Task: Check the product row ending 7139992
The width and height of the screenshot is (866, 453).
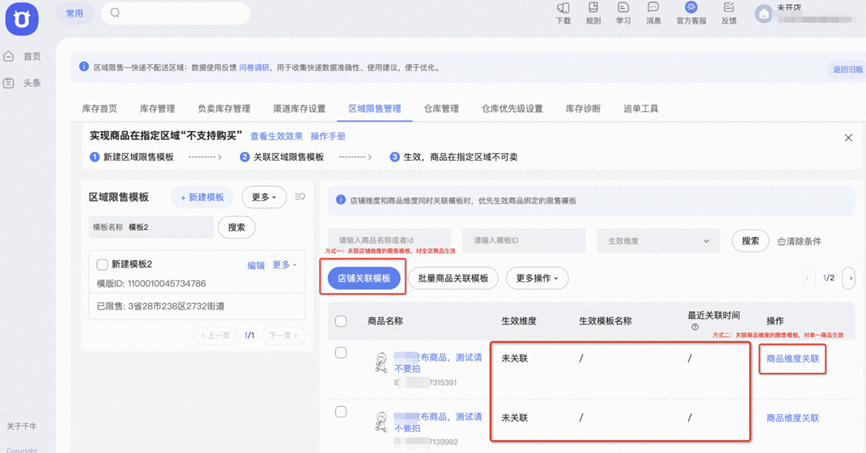Action: 341,412
